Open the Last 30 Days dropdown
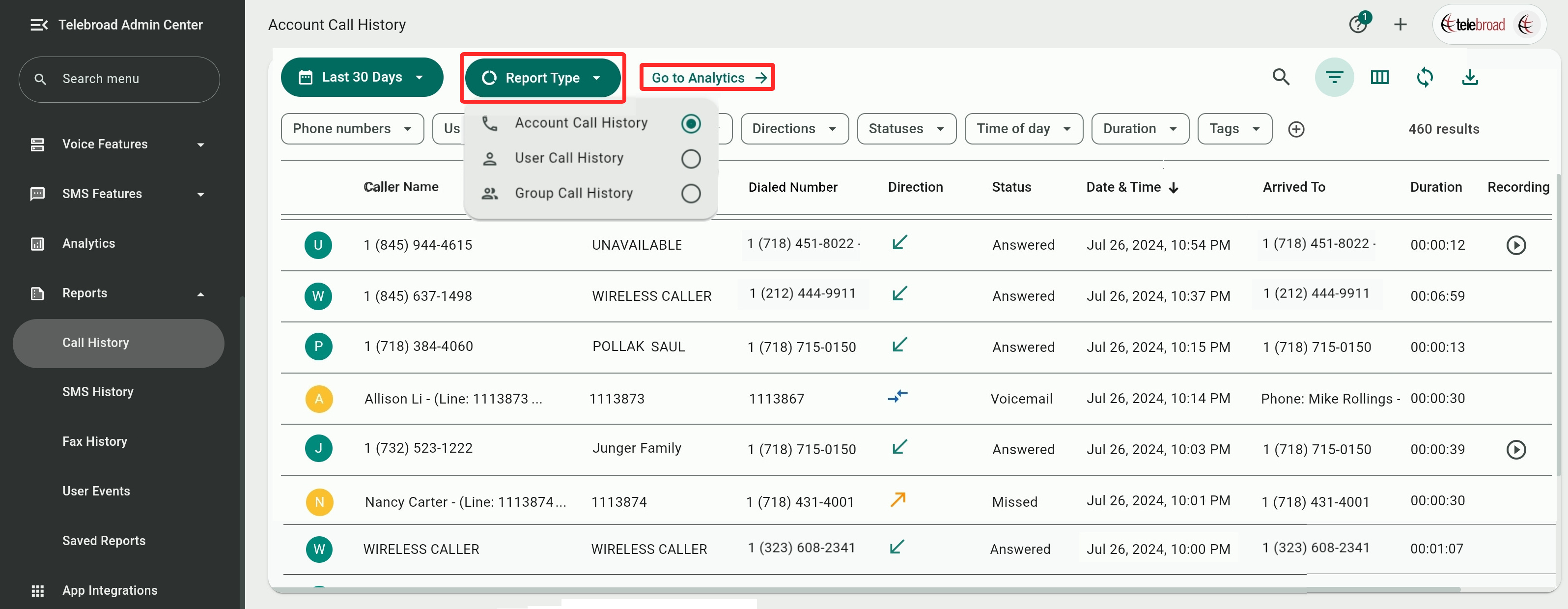This screenshot has height=609, width=1568. click(362, 77)
